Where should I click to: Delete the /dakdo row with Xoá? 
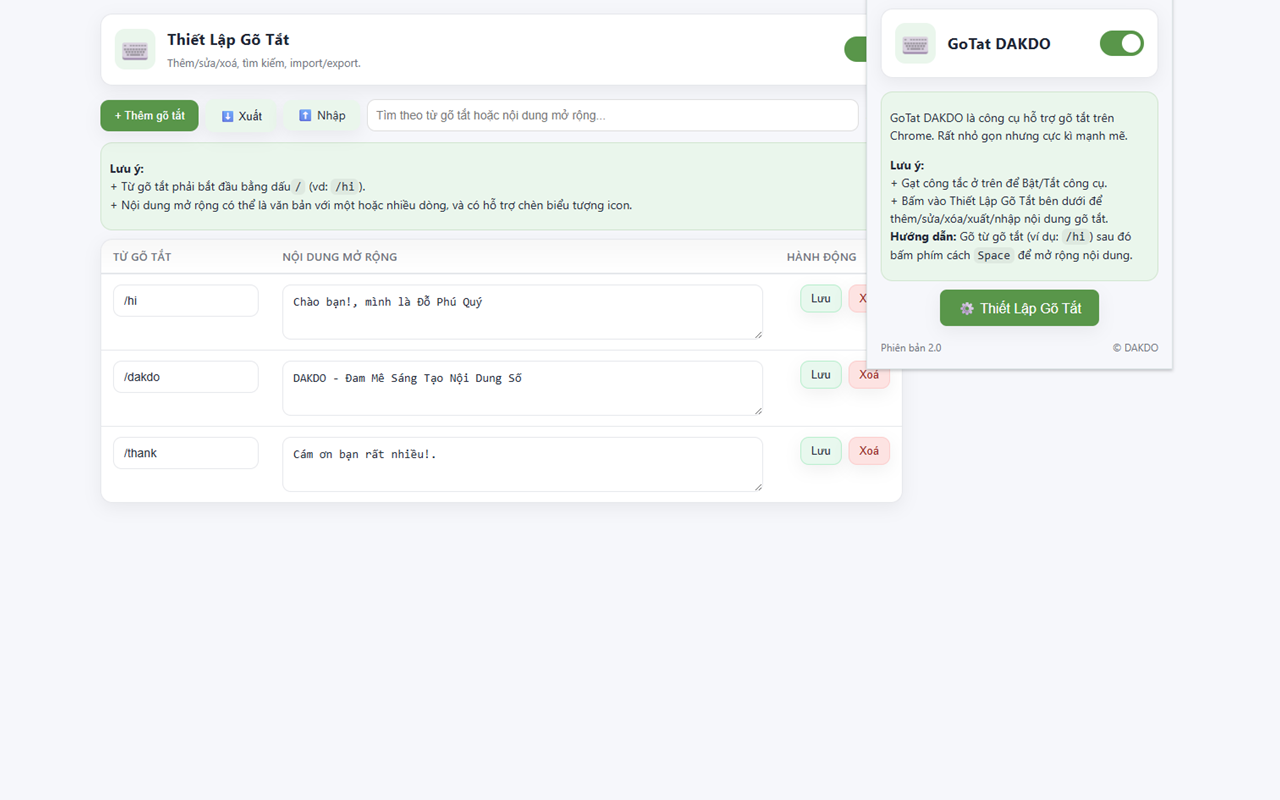[869, 375]
